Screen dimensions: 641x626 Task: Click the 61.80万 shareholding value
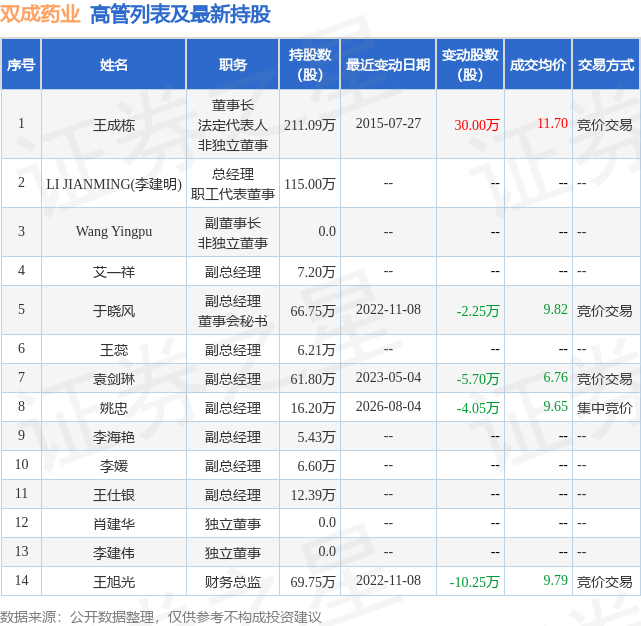click(x=313, y=379)
